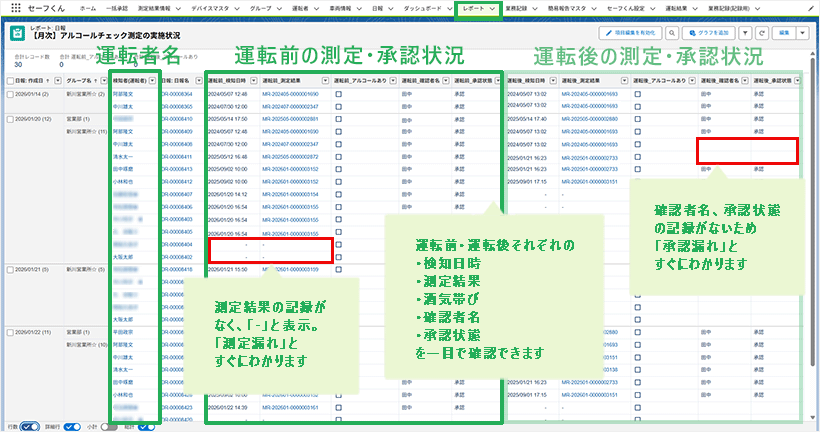Open the filter funnel icon
The width and height of the screenshot is (820, 432).
[x=745, y=33]
